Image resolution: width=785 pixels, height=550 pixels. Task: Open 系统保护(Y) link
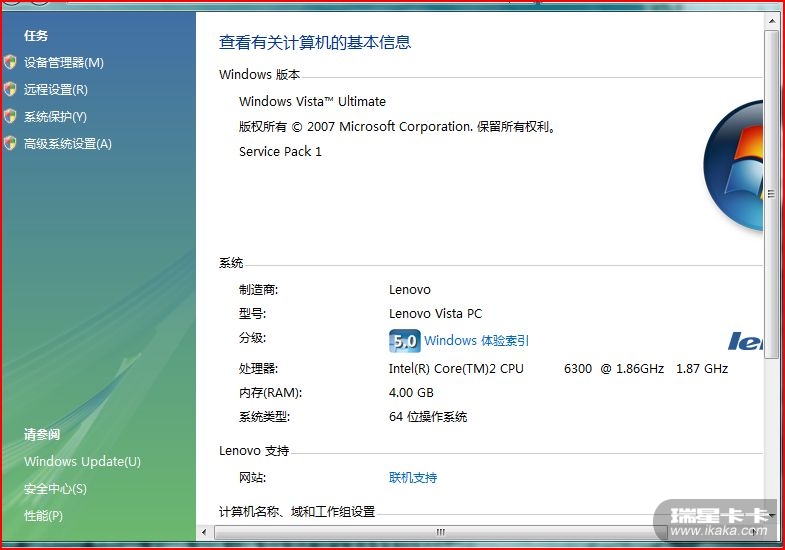point(55,117)
